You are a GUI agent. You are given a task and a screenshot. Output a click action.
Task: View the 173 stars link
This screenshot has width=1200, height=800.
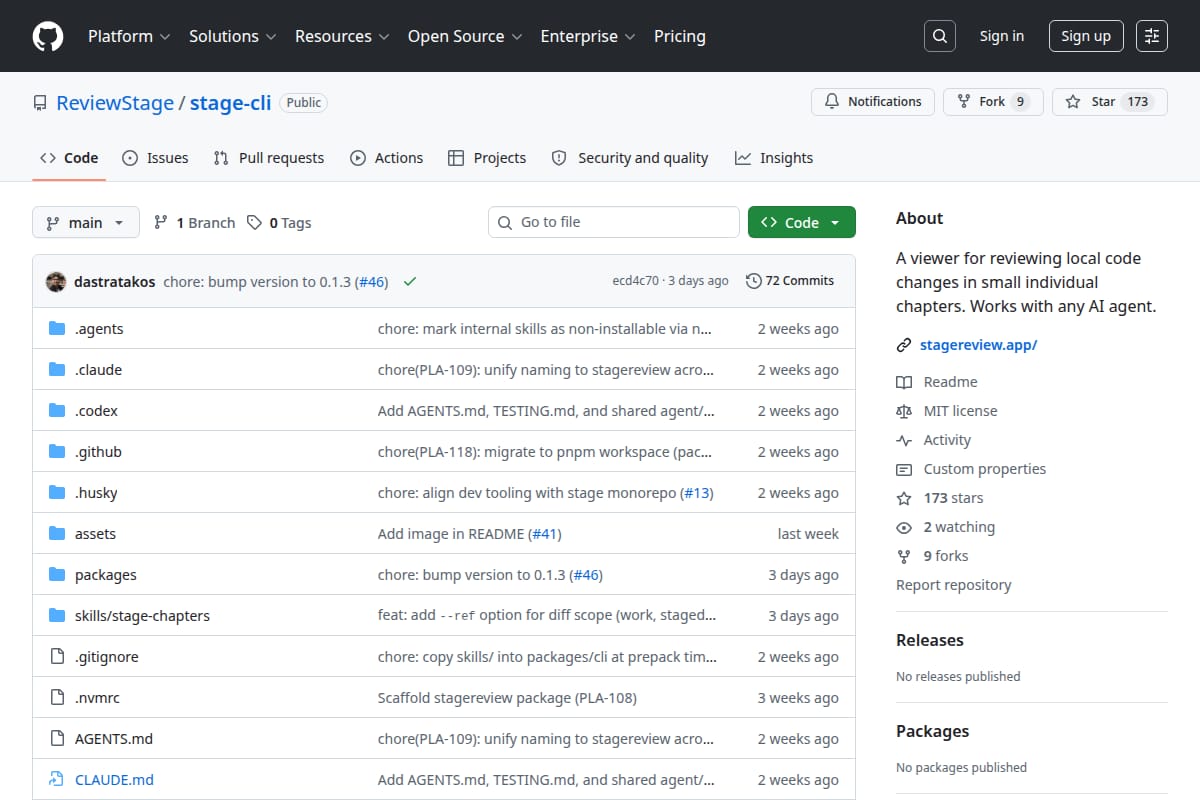pyautogui.click(x=953, y=498)
